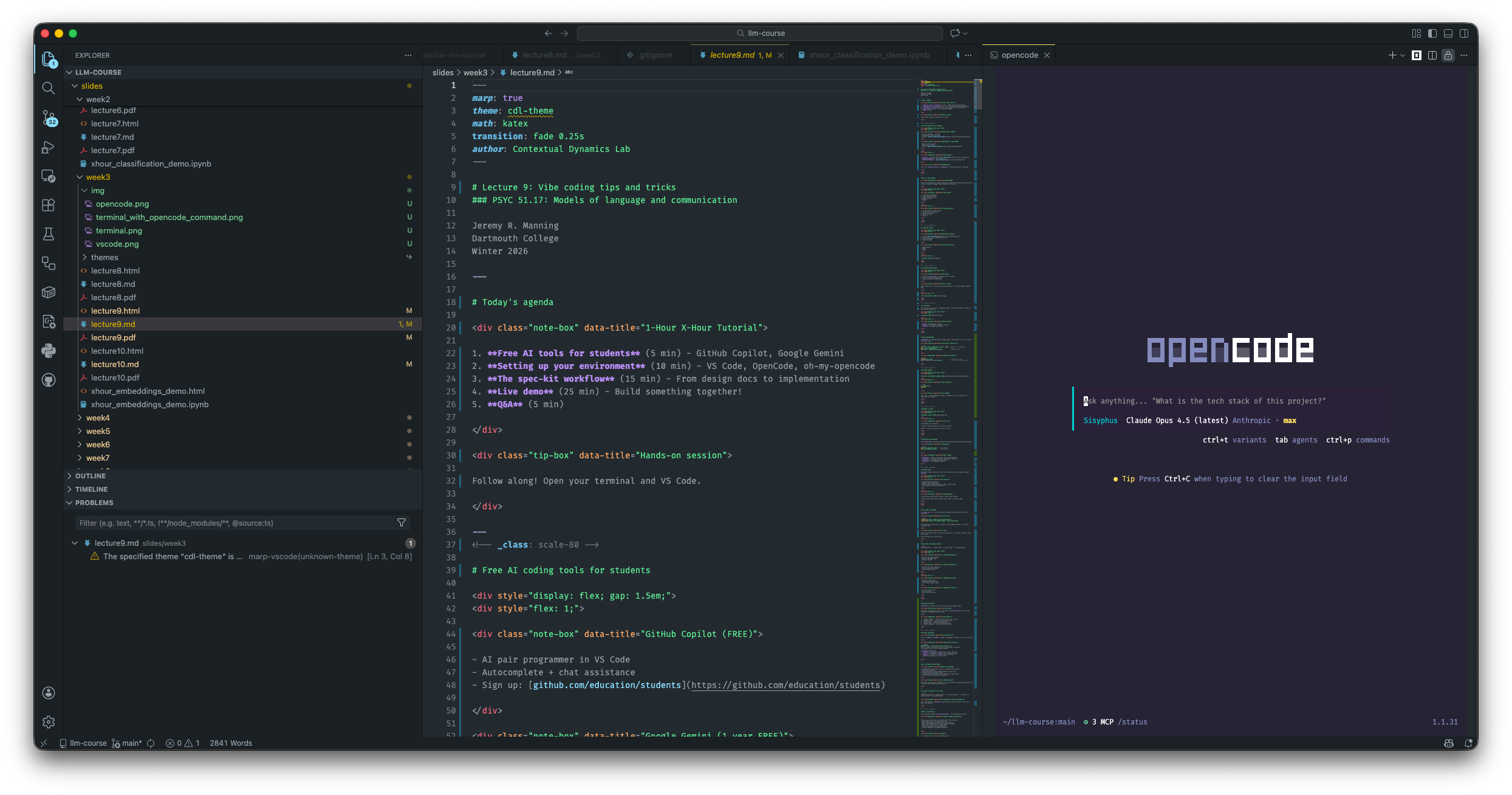The width and height of the screenshot is (1512, 795).
Task: Open the Search view in activity bar
Action: pos(49,88)
